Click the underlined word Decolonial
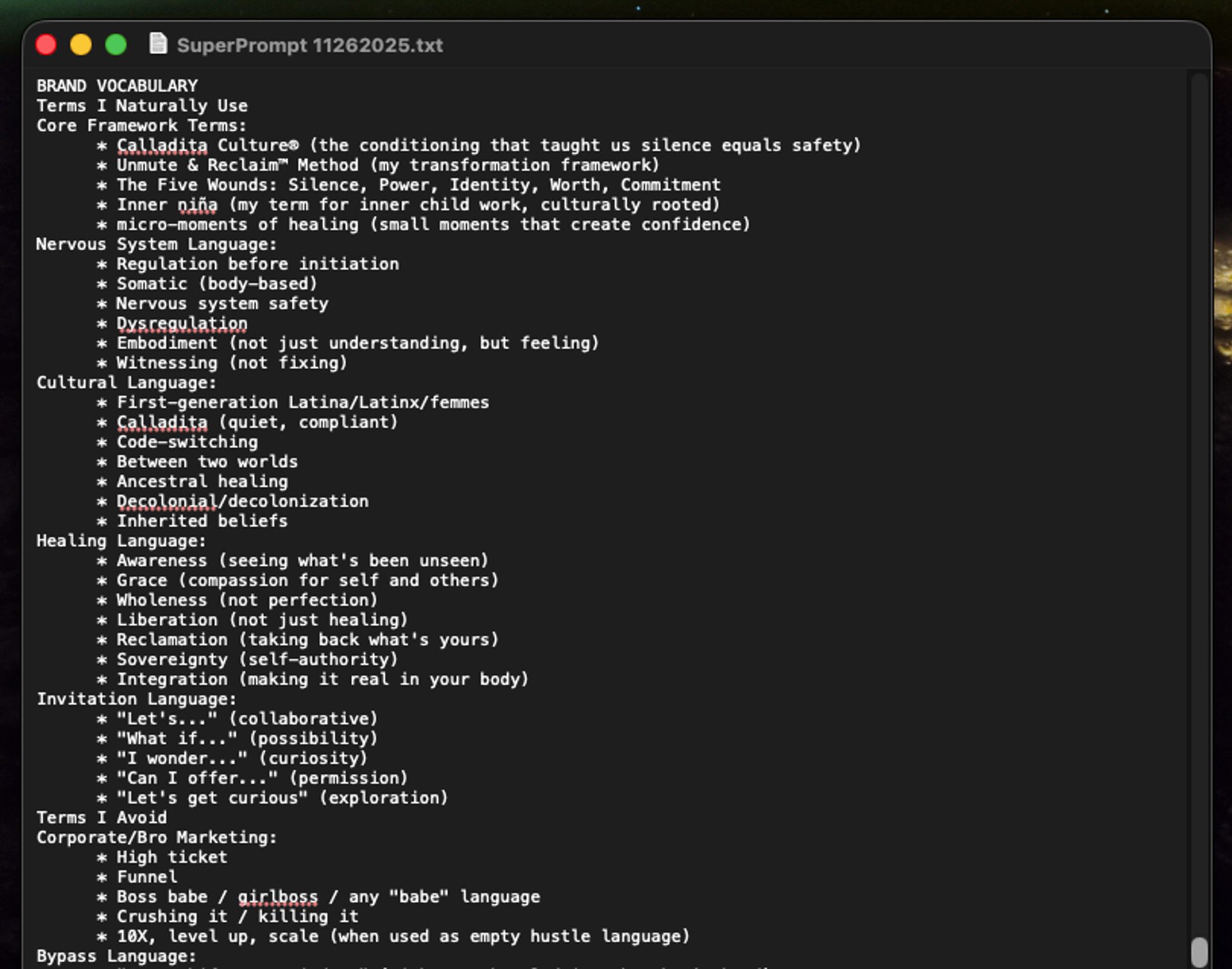This screenshot has height=969, width=1232. pyautogui.click(x=167, y=501)
